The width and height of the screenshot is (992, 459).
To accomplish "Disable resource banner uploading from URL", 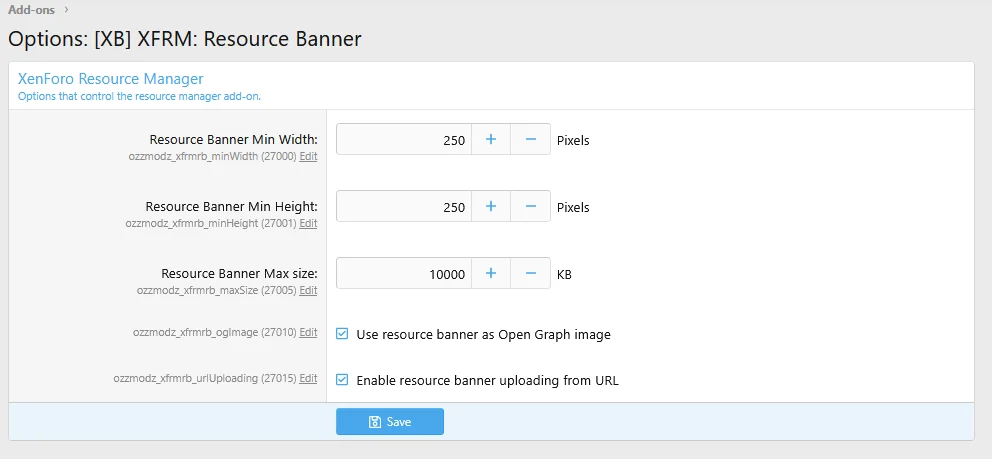I will click(342, 380).
